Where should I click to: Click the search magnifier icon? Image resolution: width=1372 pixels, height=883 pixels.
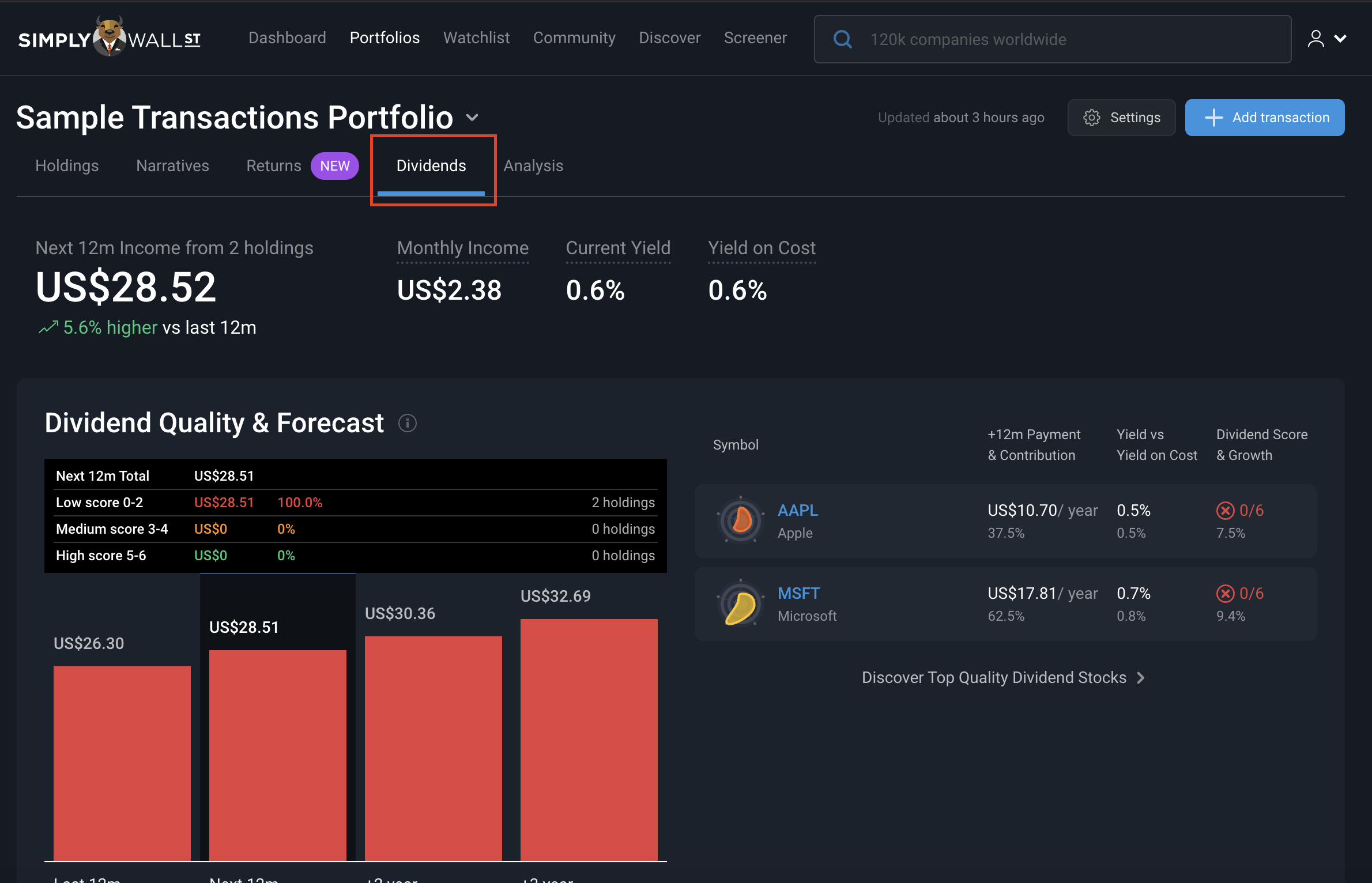[842, 39]
